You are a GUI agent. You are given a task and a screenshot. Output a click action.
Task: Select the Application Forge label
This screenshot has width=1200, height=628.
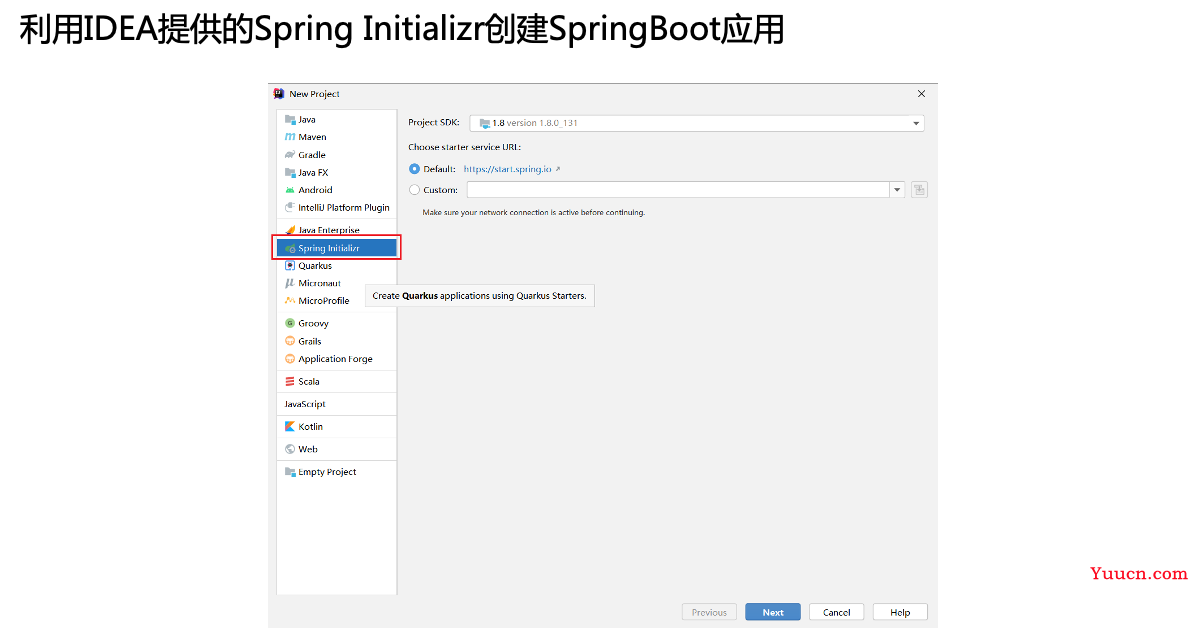pos(335,359)
